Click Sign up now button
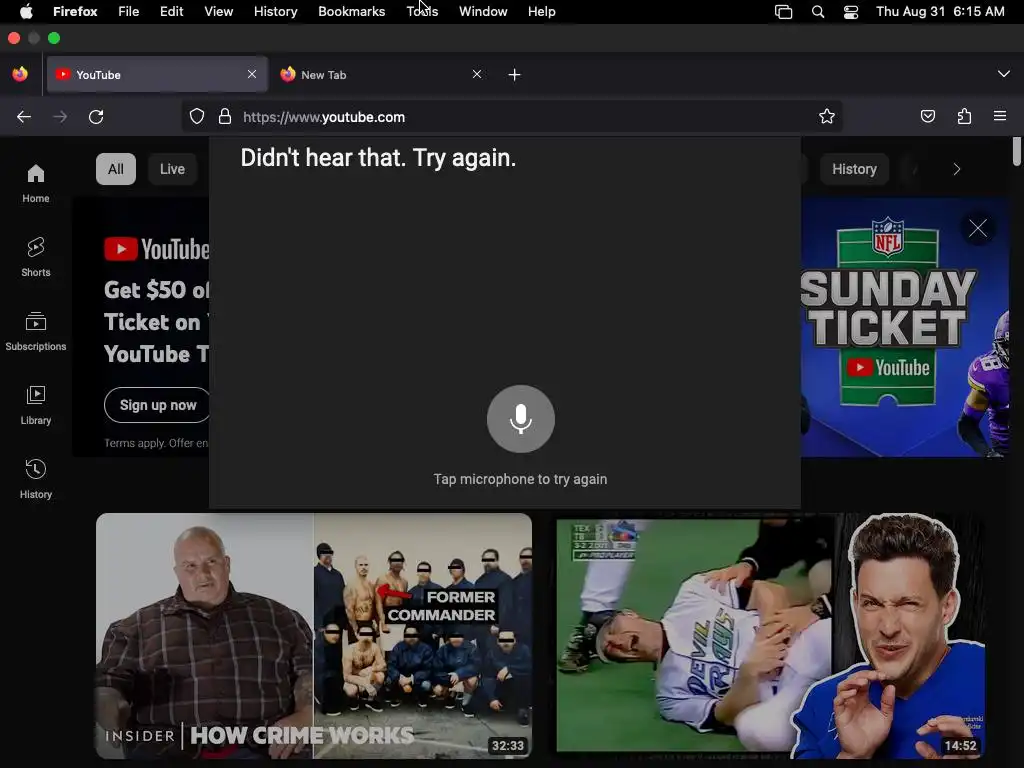Image resolution: width=1024 pixels, height=768 pixels. tap(158, 405)
